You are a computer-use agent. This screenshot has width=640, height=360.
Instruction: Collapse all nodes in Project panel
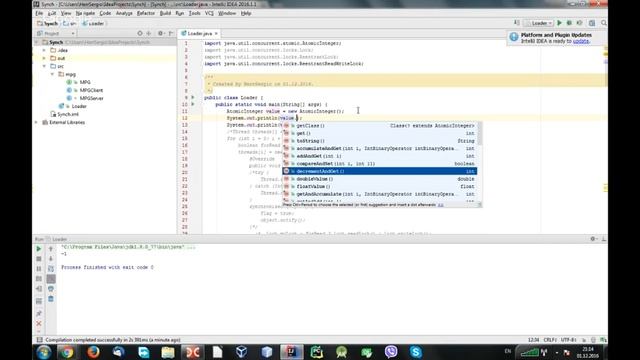coord(149,33)
